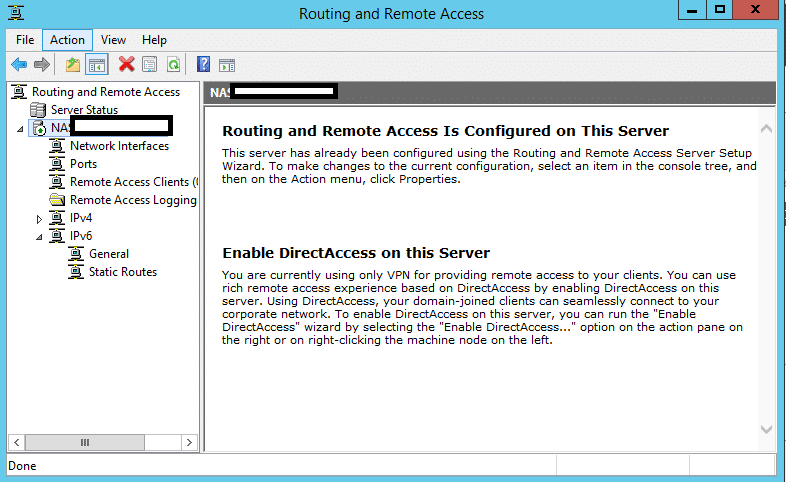Select IPv6 label in the tree
The width and height of the screenshot is (786, 482).
(81, 236)
